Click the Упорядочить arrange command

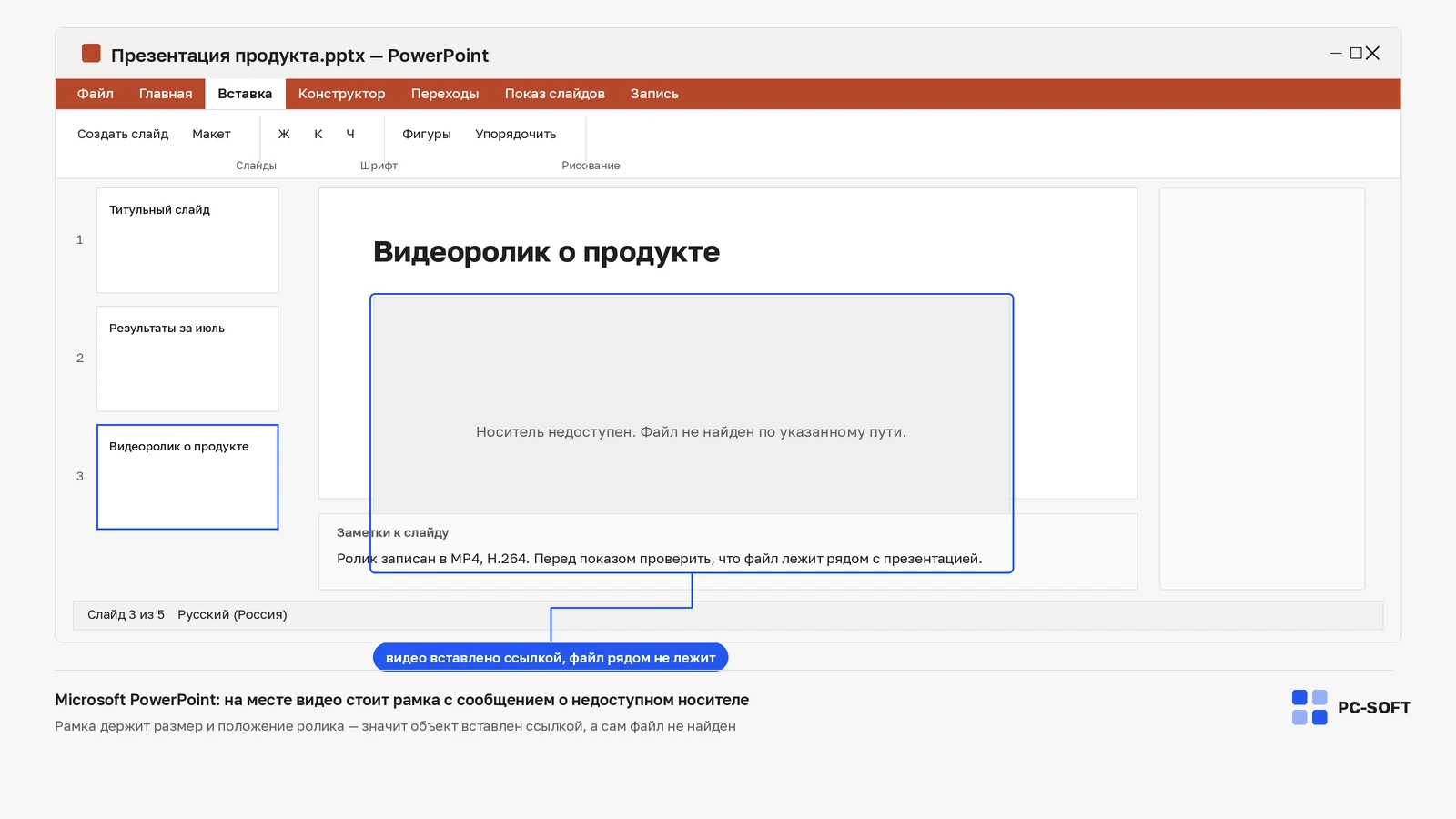pos(516,134)
